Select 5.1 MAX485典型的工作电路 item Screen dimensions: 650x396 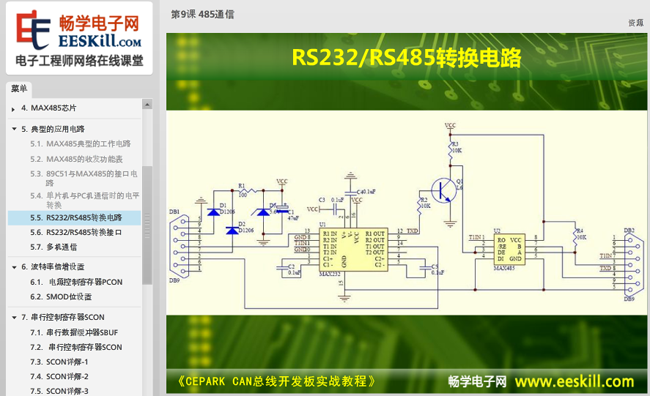pos(80,144)
